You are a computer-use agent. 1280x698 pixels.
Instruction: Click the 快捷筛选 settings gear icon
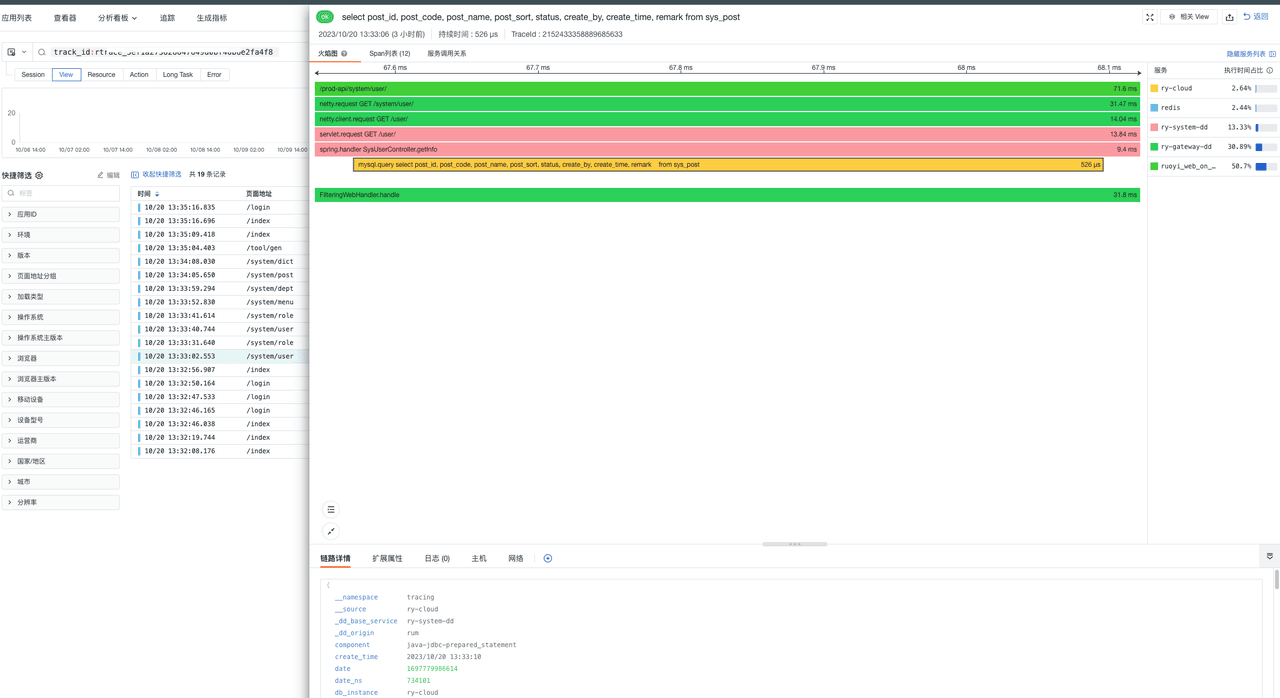(39, 176)
